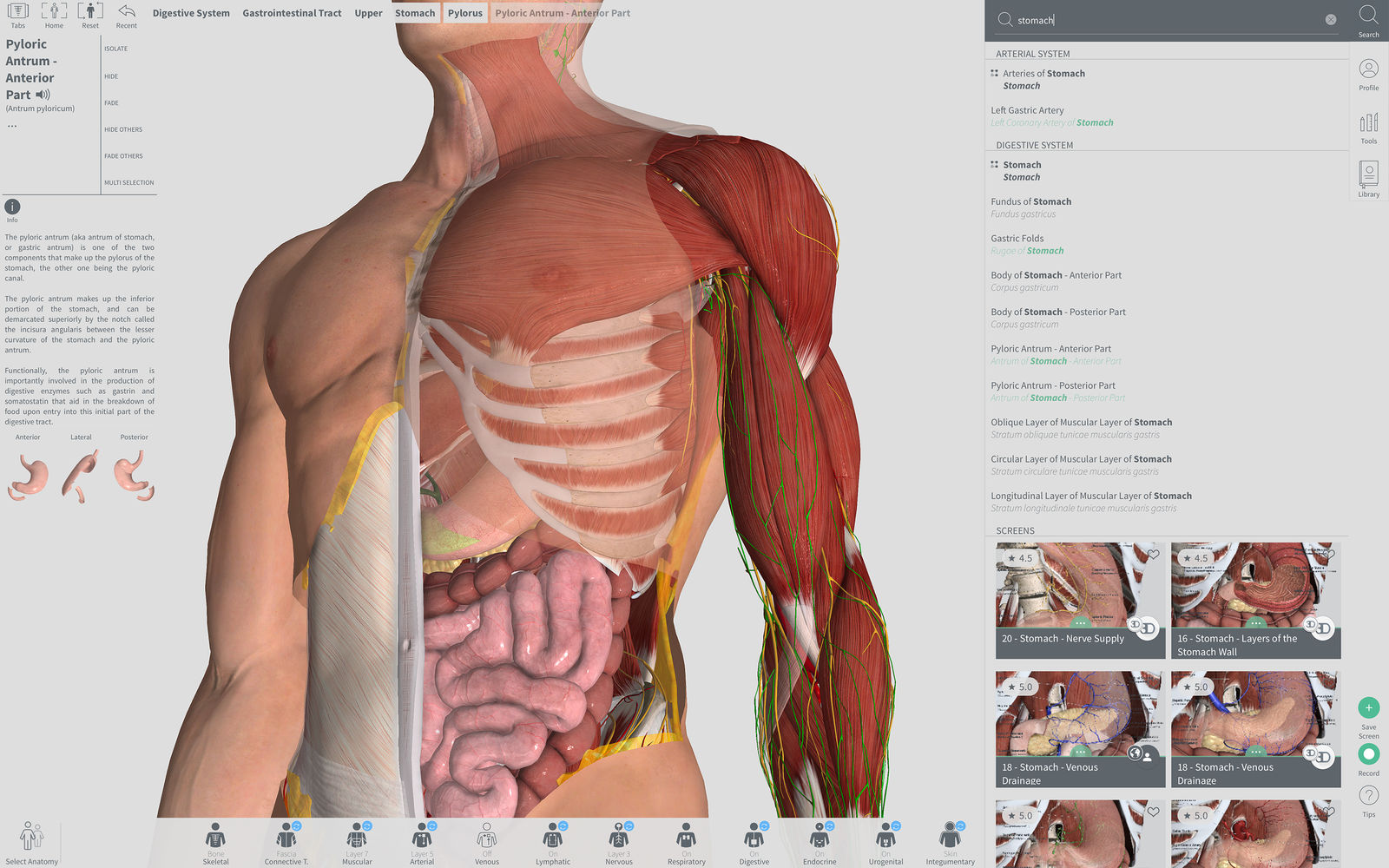Open the Tabs panel icon
1389x868 pixels.
(17, 13)
